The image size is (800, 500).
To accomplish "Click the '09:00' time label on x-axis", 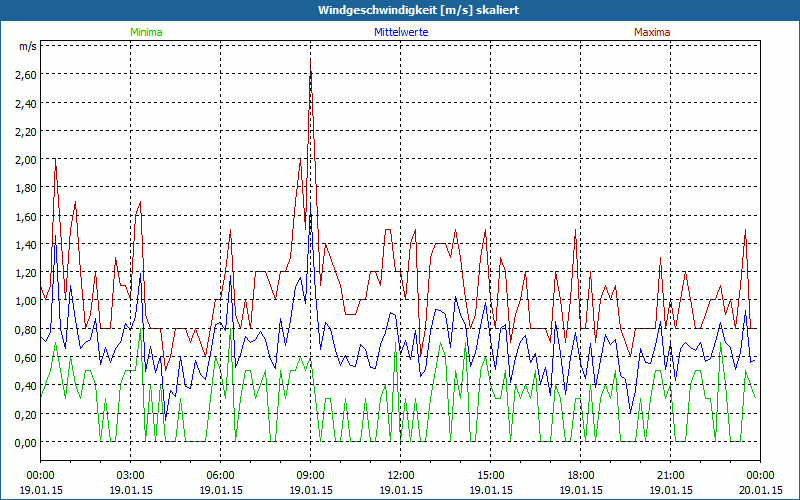I will pyautogui.click(x=311, y=476).
